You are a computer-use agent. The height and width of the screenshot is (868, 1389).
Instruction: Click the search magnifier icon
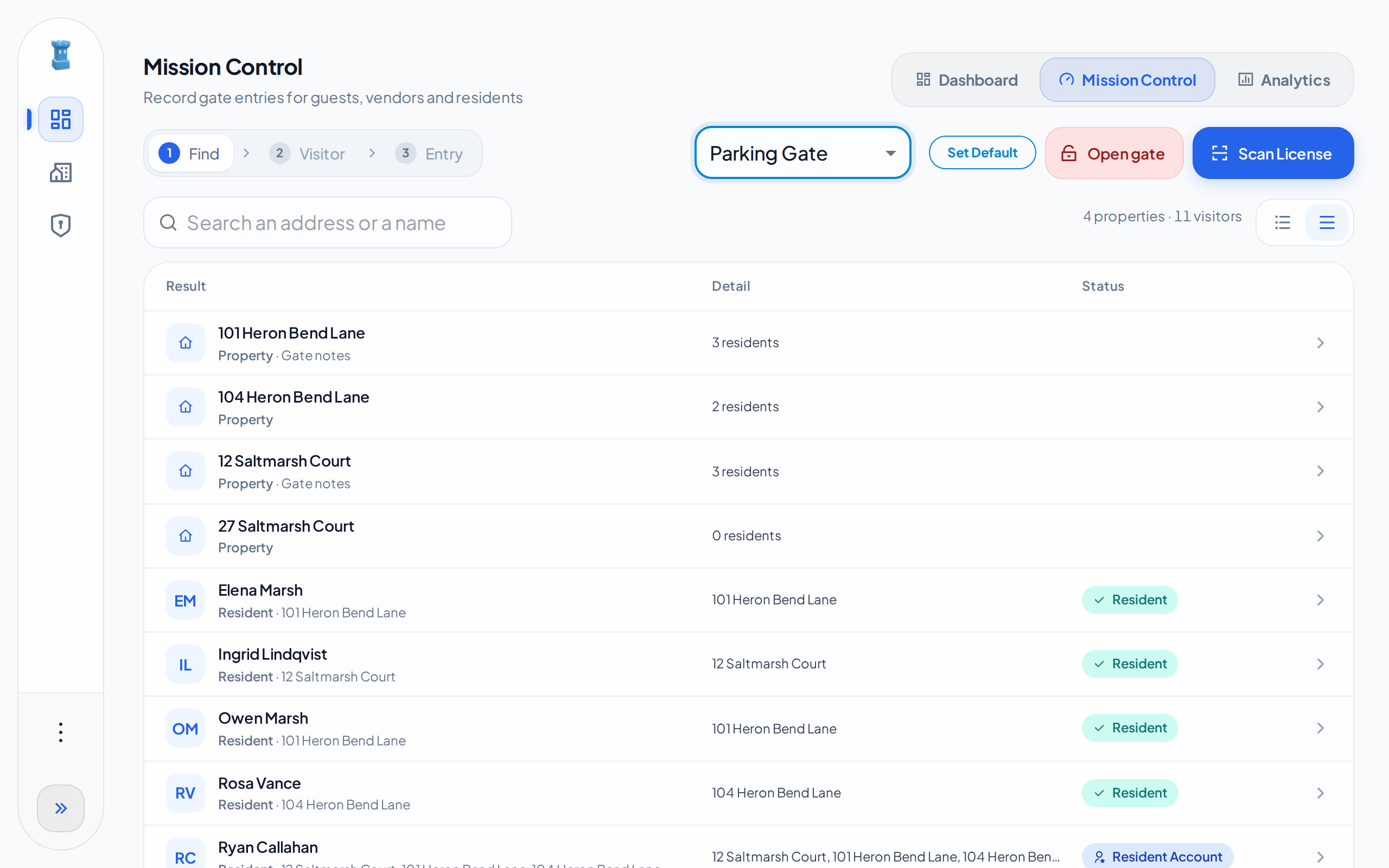[x=168, y=223]
